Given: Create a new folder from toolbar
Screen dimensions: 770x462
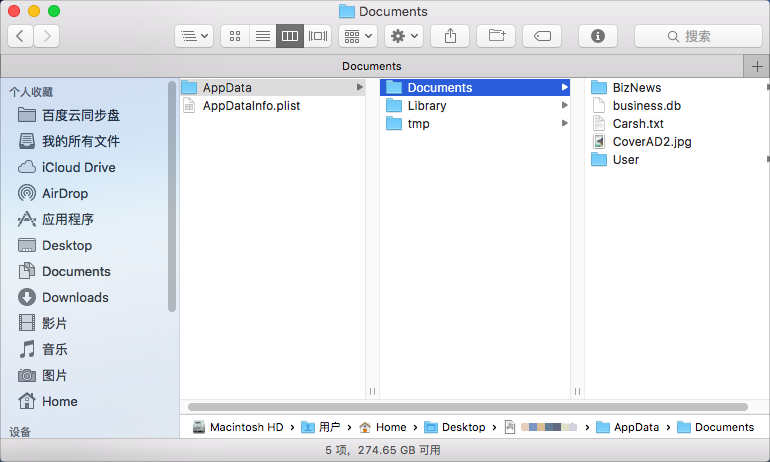Looking at the screenshot, I should point(496,36).
